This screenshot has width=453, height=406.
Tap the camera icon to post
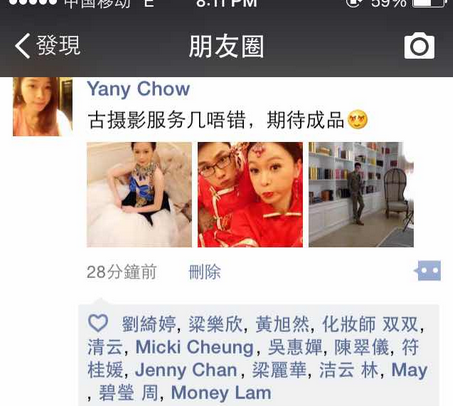point(419,46)
